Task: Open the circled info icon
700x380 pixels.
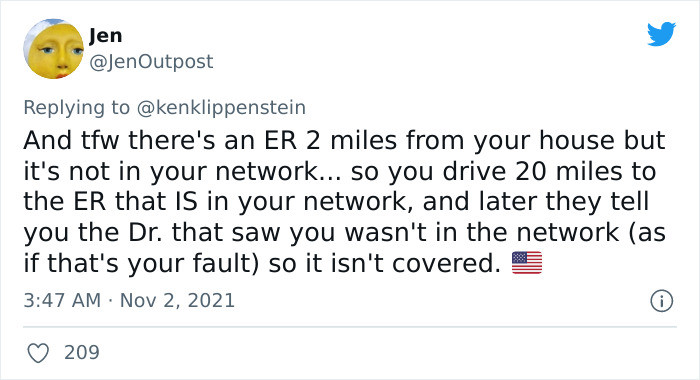Action: pos(661,301)
